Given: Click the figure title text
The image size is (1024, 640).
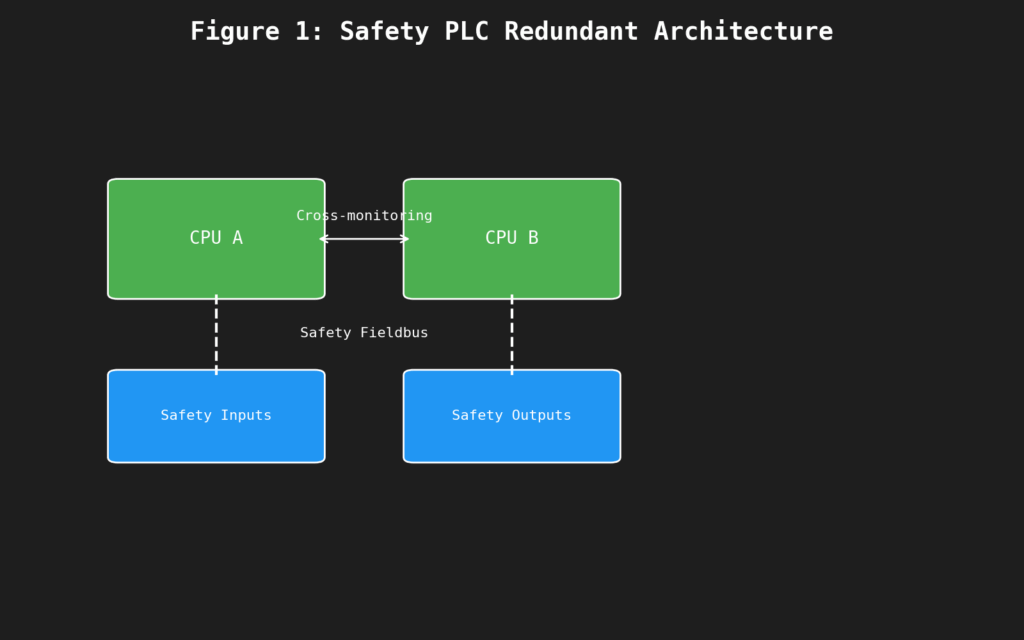Looking at the screenshot, I should click(x=511, y=30).
